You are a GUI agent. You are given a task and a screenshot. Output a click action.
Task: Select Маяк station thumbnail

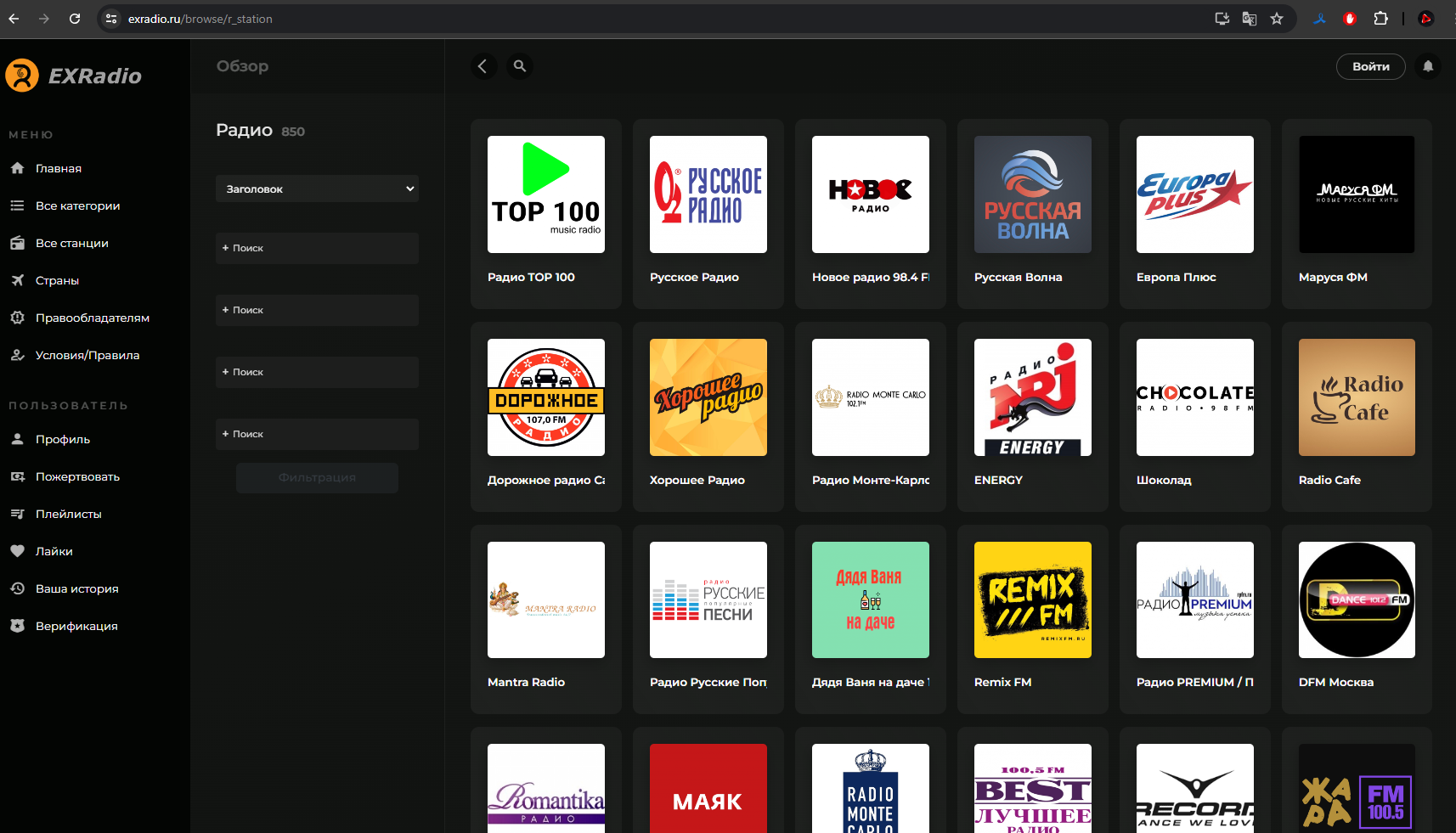coord(708,789)
